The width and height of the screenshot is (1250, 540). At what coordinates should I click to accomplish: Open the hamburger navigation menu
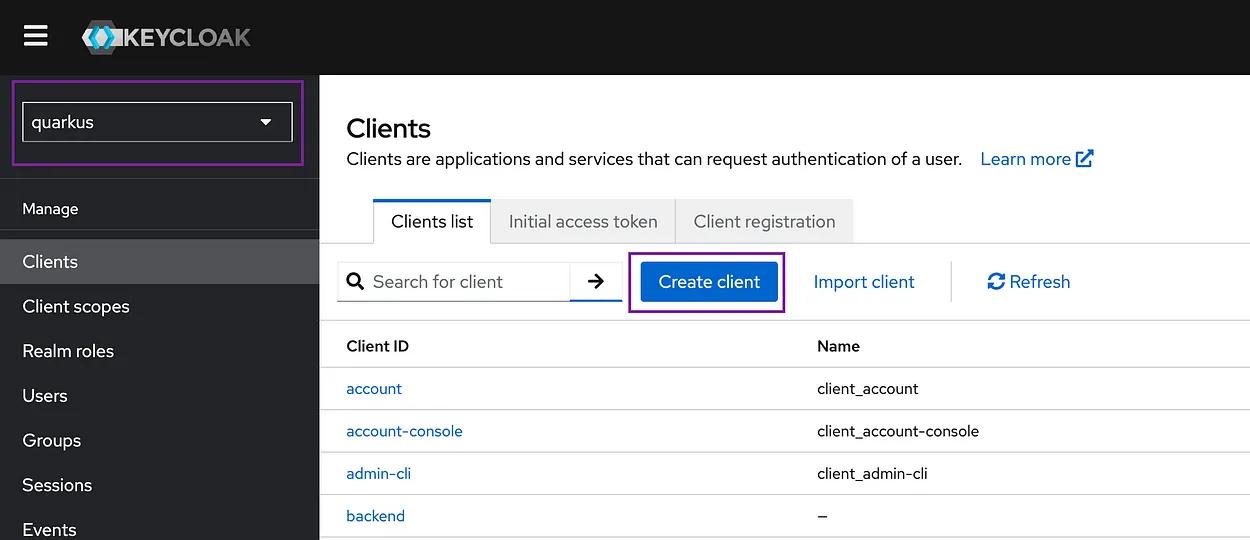coord(36,36)
